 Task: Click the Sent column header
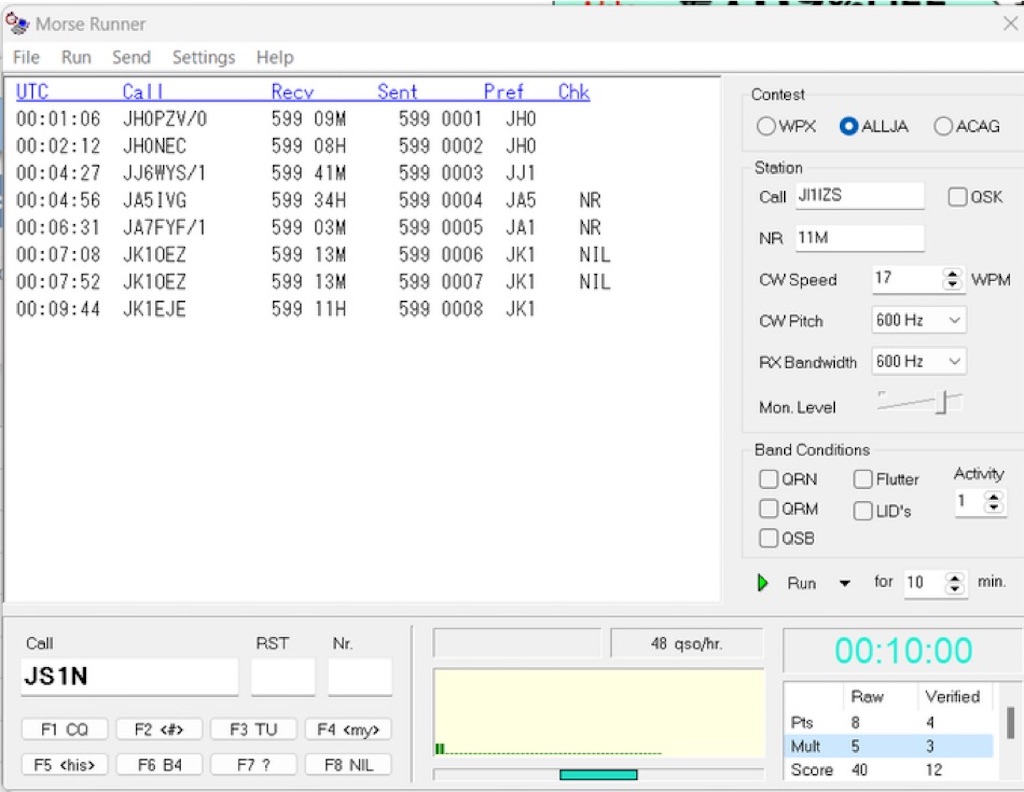397,92
